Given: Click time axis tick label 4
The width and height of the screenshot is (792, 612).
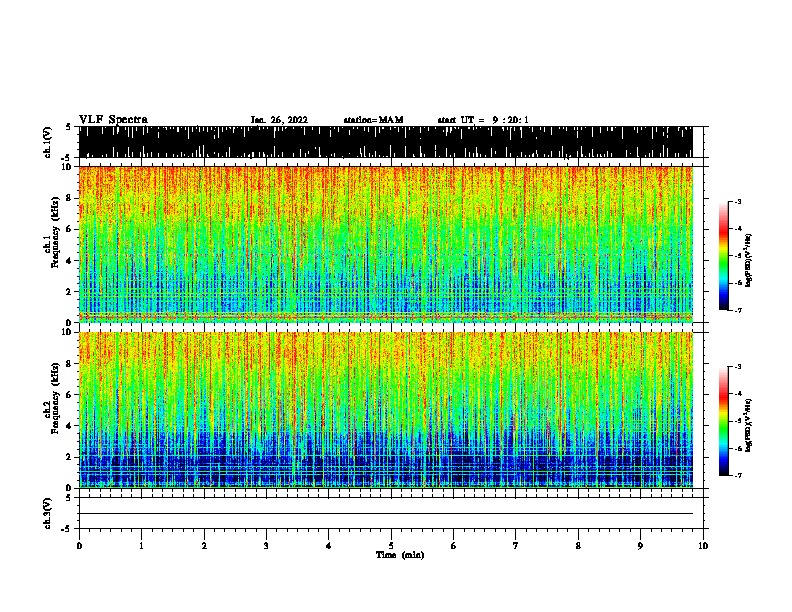Looking at the screenshot, I should point(329,546).
